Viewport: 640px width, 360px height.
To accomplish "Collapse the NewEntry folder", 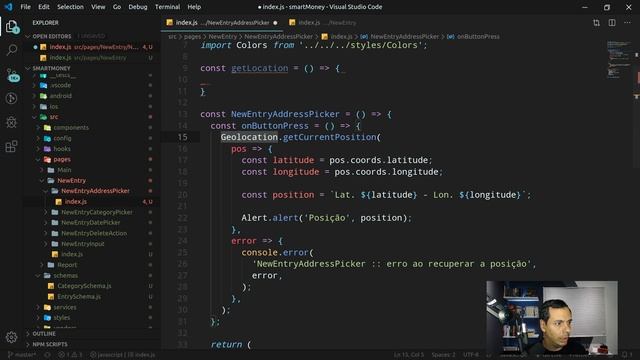I will tap(42, 180).
